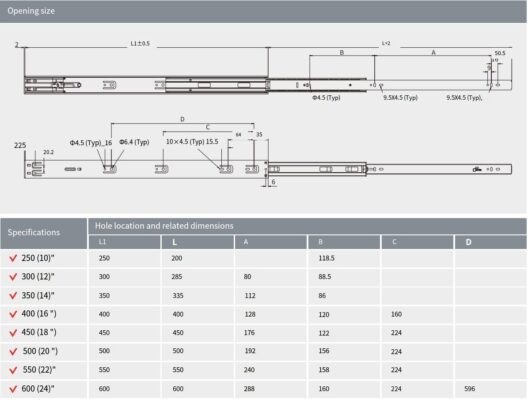Click the value 285 in column L
This screenshot has height=400, width=528.
(x=177, y=277)
